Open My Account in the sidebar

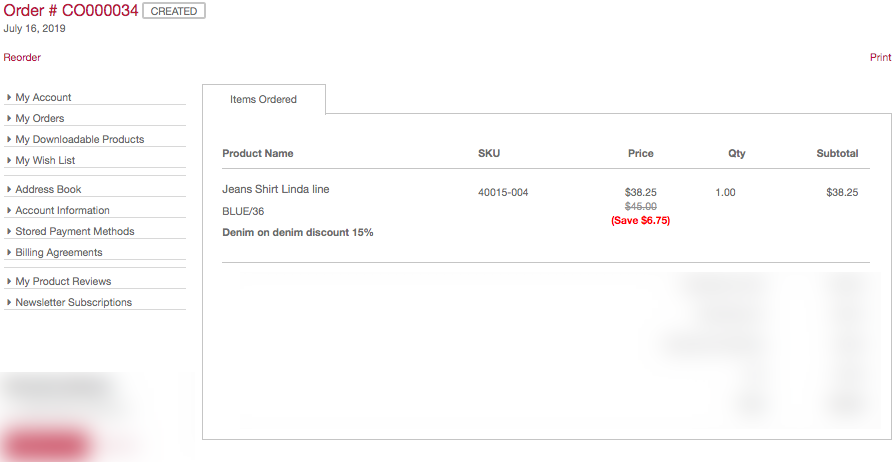[43, 98]
